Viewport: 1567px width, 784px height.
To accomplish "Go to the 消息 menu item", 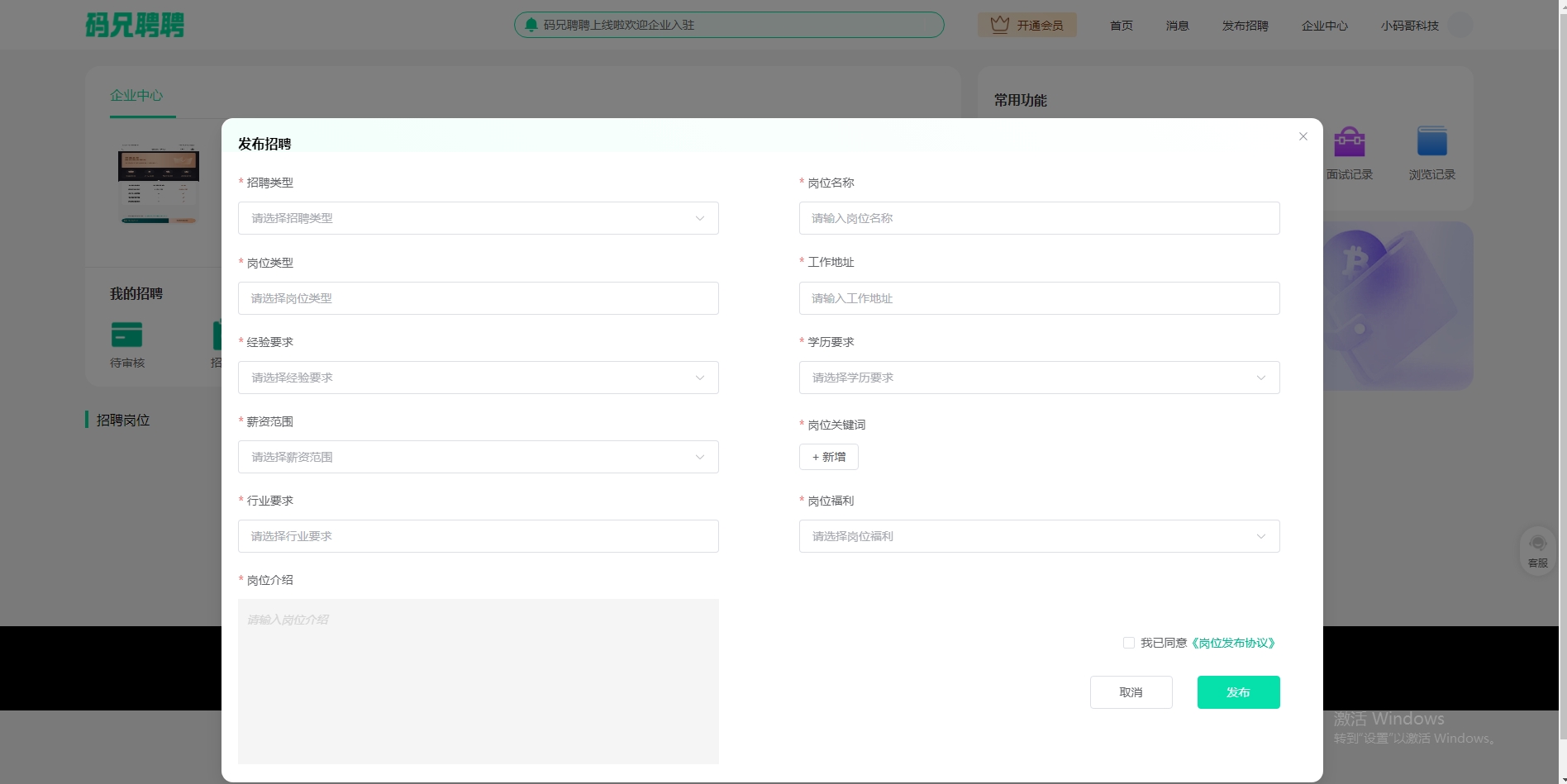I will tap(1176, 25).
